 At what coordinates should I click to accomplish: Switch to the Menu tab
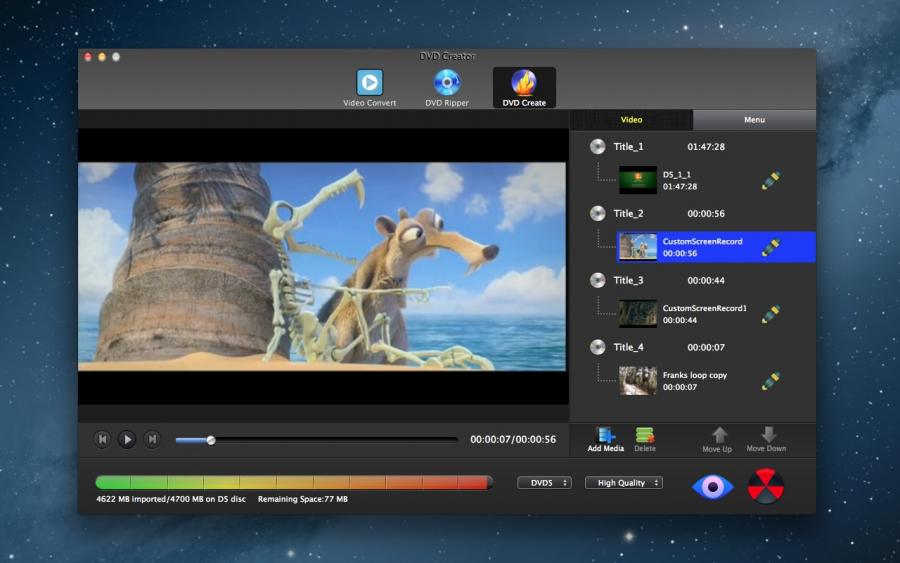[x=754, y=119]
